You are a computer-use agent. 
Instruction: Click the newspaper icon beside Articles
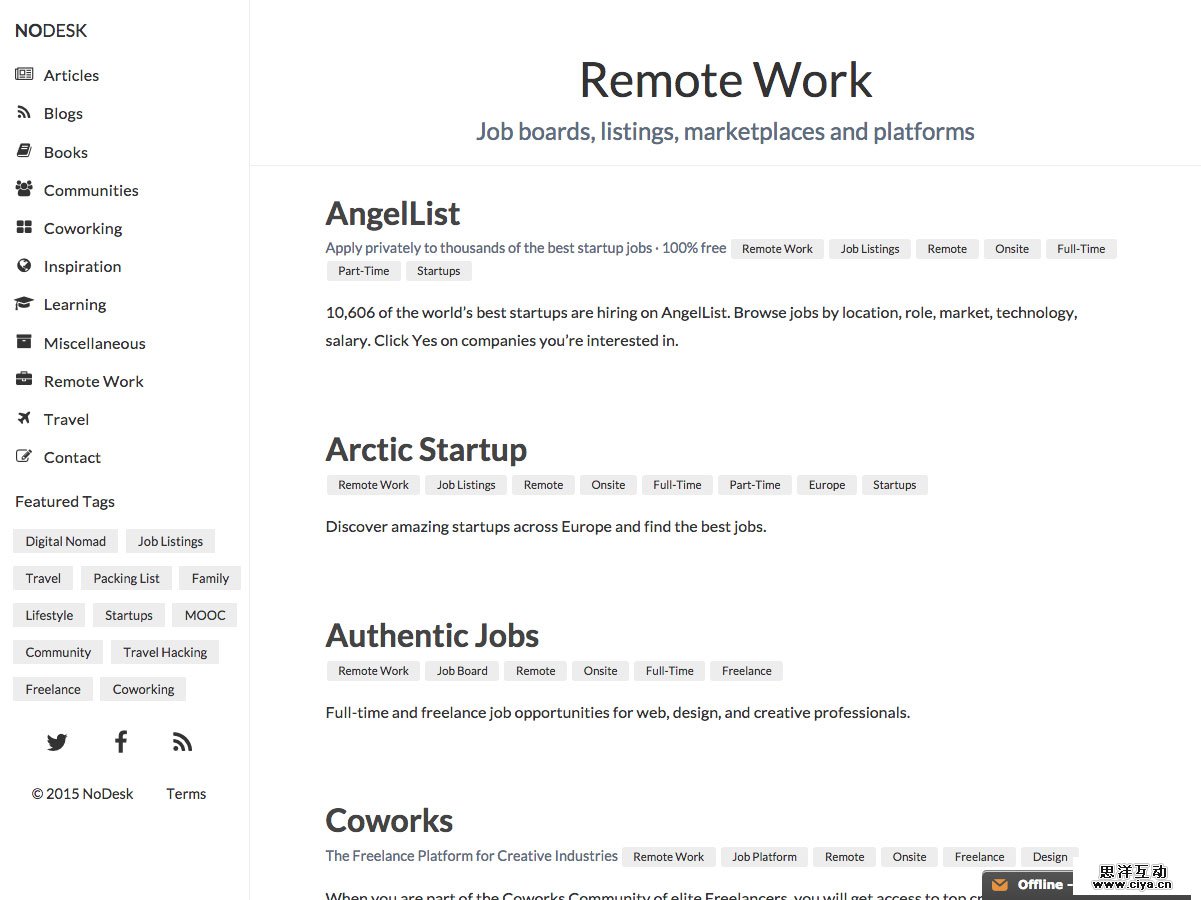(x=24, y=74)
